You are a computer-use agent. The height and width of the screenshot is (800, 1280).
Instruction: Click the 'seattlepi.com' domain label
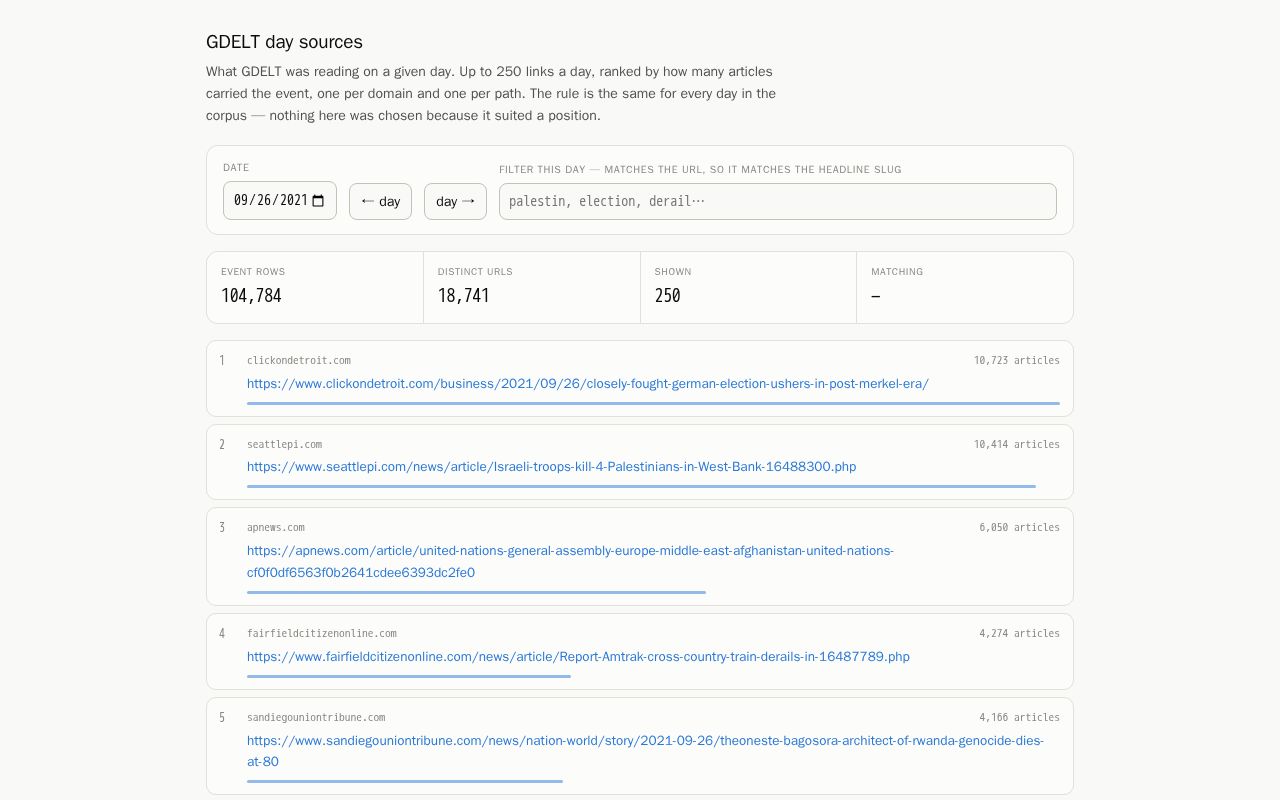[284, 444]
